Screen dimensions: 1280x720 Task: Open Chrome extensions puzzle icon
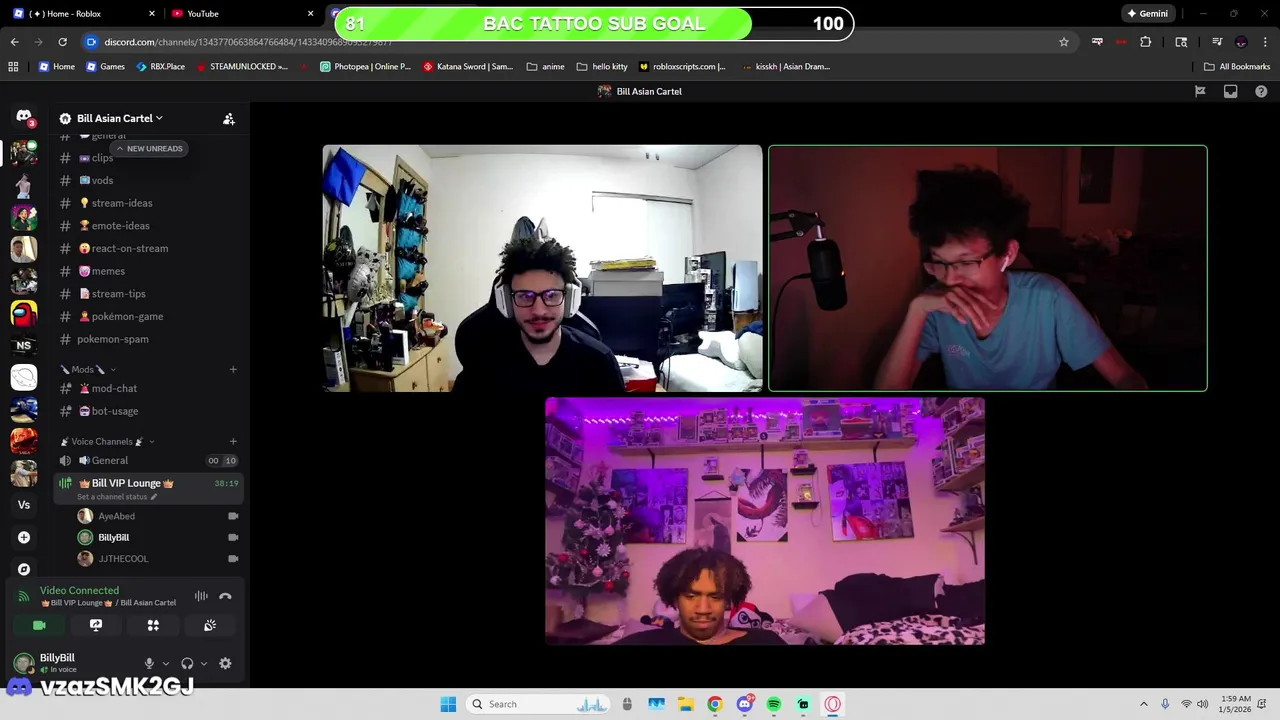[x=1146, y=42]
